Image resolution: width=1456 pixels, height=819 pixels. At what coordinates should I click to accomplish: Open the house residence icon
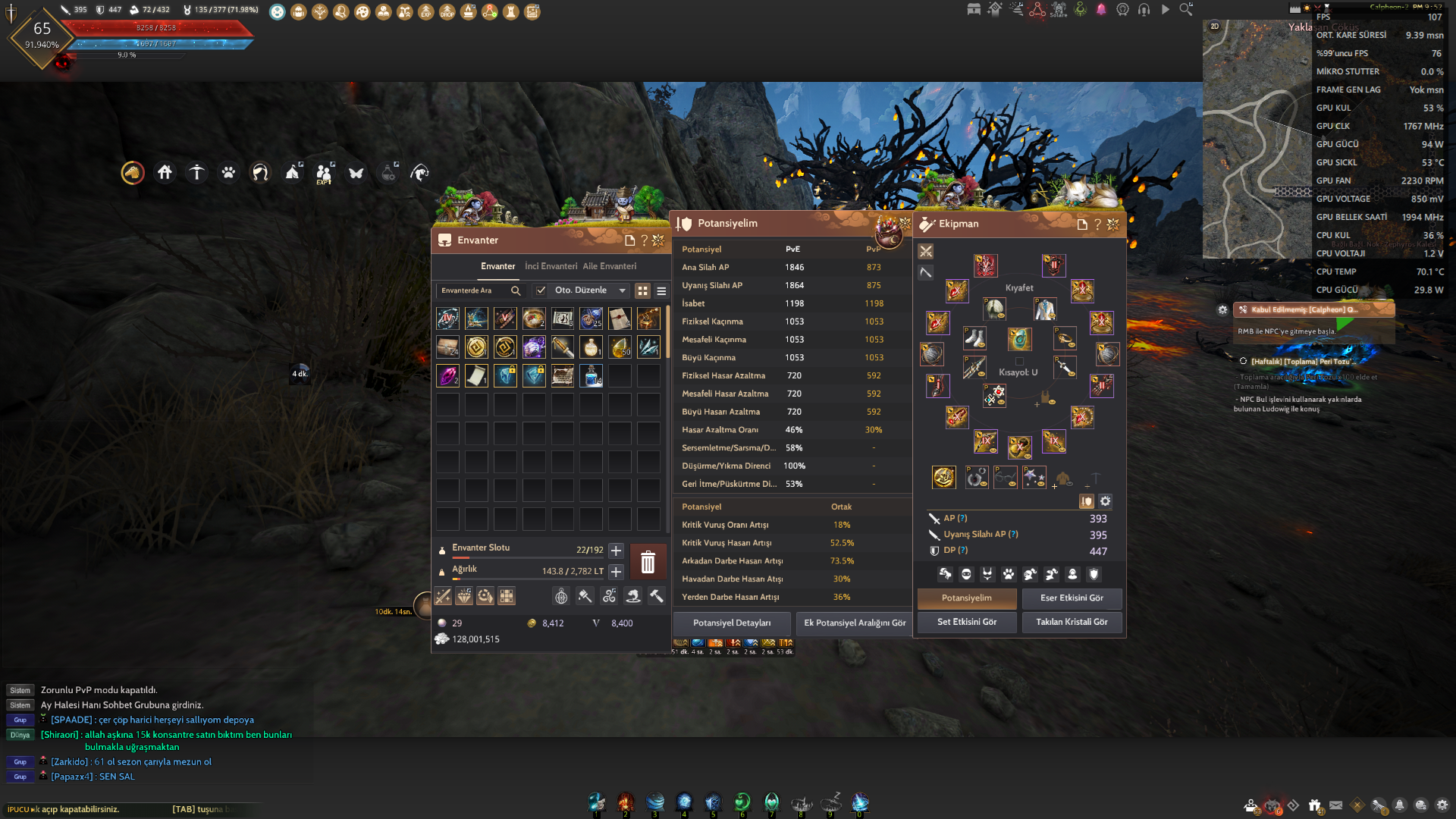(x=165, y=173)
